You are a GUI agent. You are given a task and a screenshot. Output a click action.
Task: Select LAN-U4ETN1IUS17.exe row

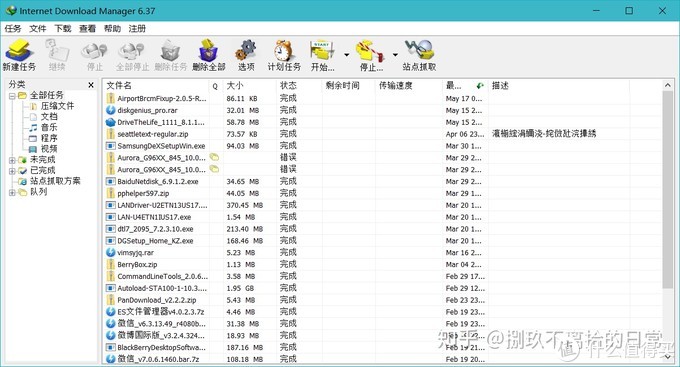tap(383, 217)
